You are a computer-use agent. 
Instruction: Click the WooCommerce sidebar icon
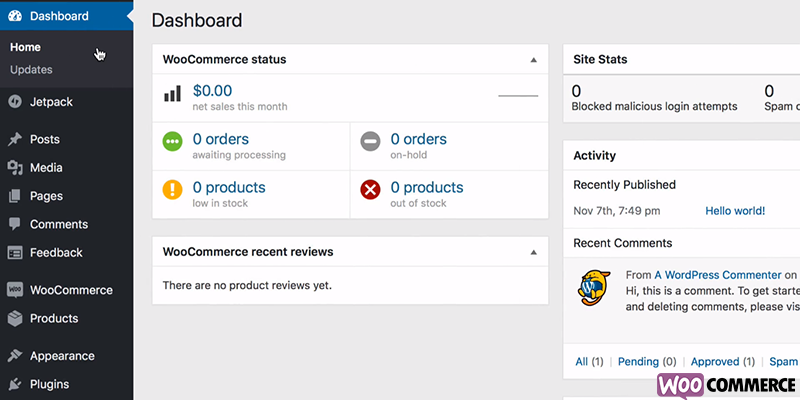[x=15, y=290]
